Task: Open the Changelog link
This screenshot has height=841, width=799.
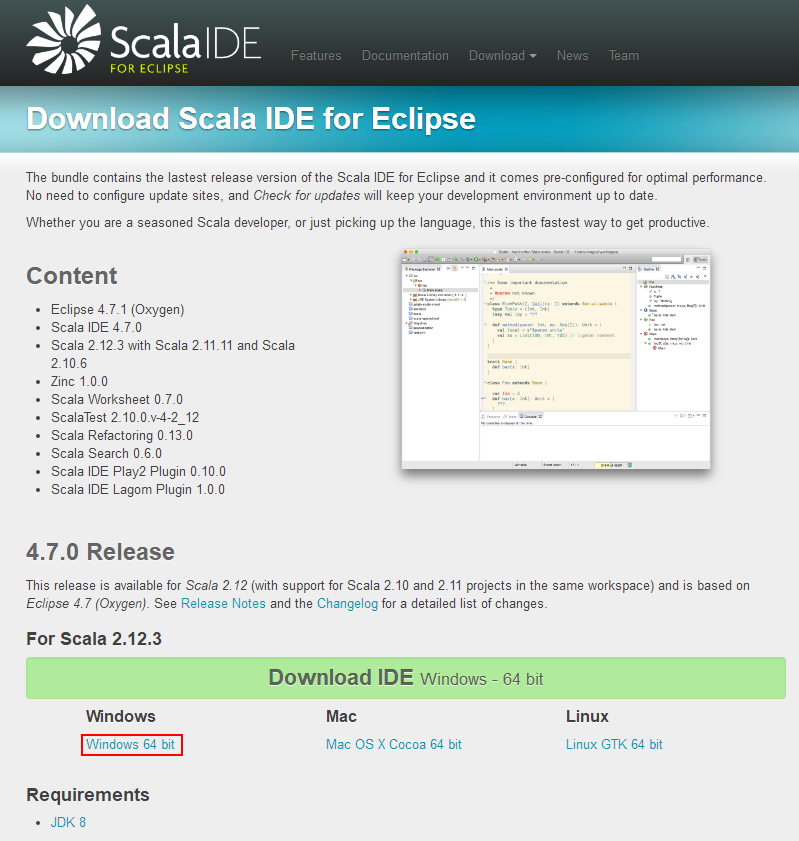Action: [347, 603]
